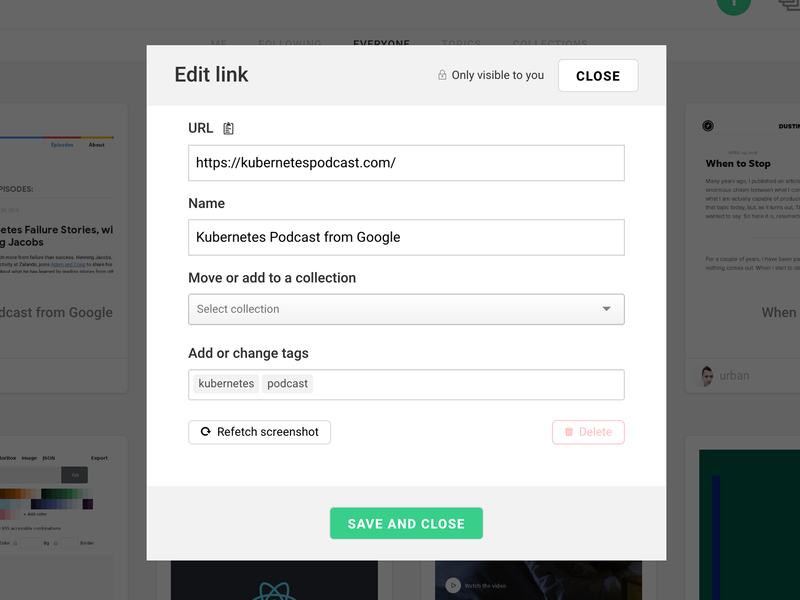
Task: Click into the URL input field
Action: (406, 163)
